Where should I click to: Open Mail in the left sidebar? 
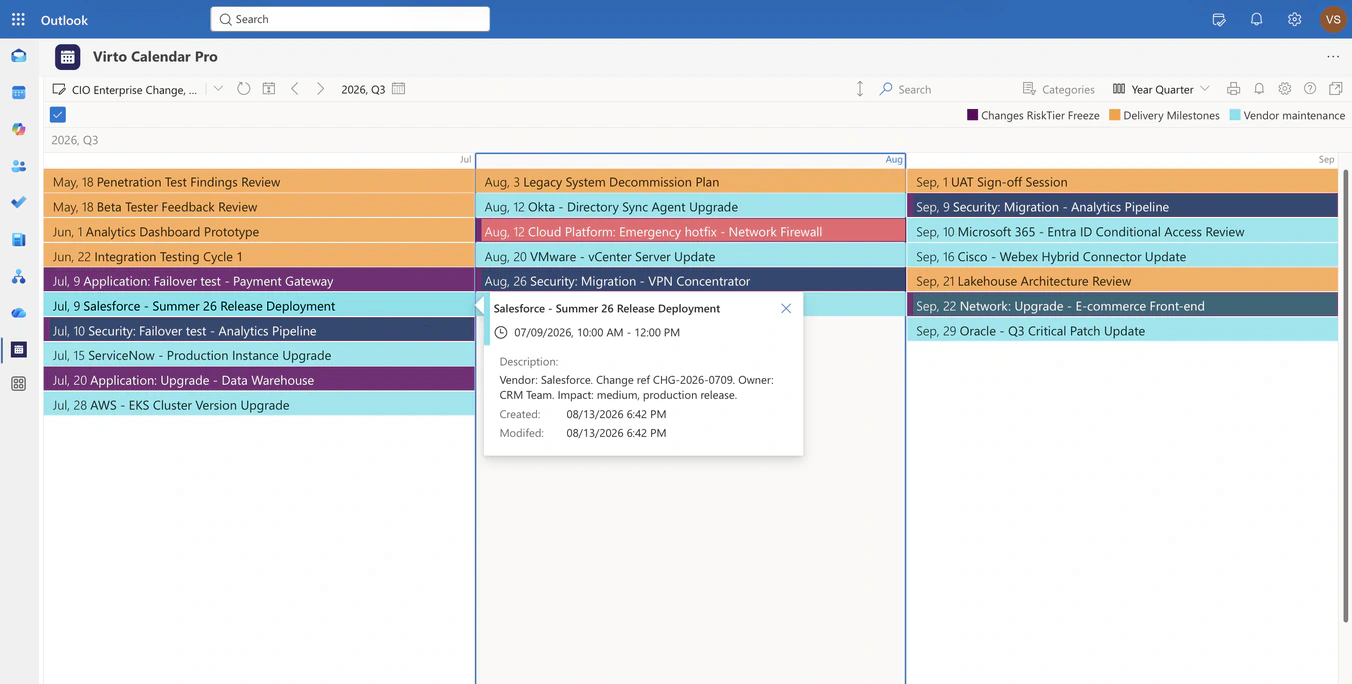pyautogui.click(x=18, y=56)
